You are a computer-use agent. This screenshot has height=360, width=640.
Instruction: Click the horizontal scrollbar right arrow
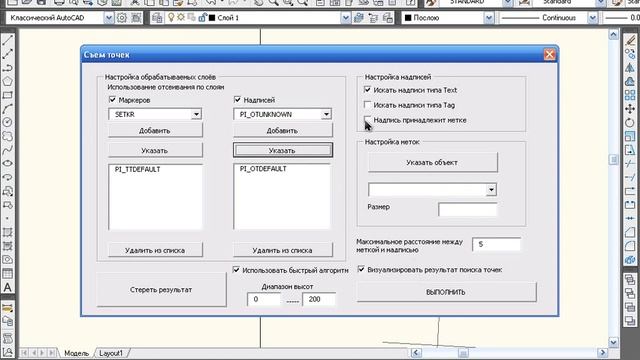(602, 353)
